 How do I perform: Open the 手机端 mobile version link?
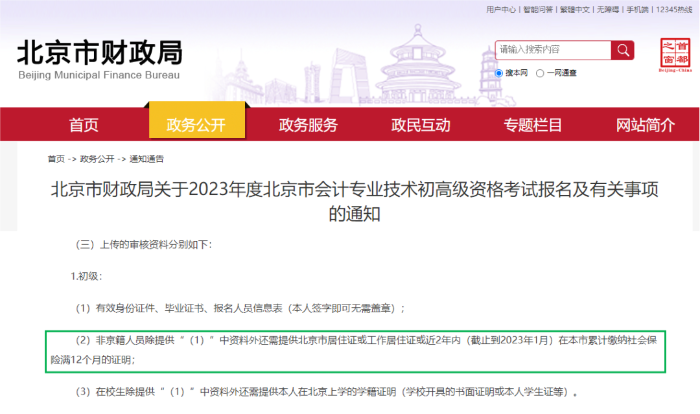tap(638, 9)
